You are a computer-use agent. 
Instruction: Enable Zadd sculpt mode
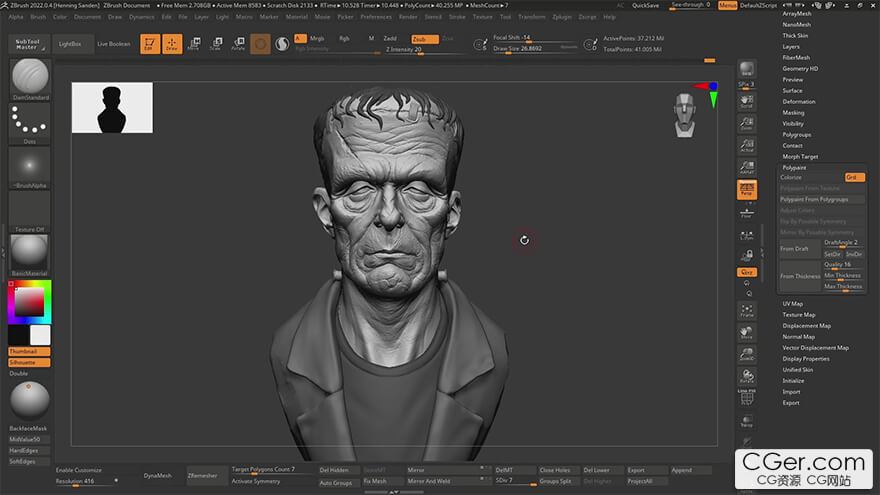tap(390, 39)
